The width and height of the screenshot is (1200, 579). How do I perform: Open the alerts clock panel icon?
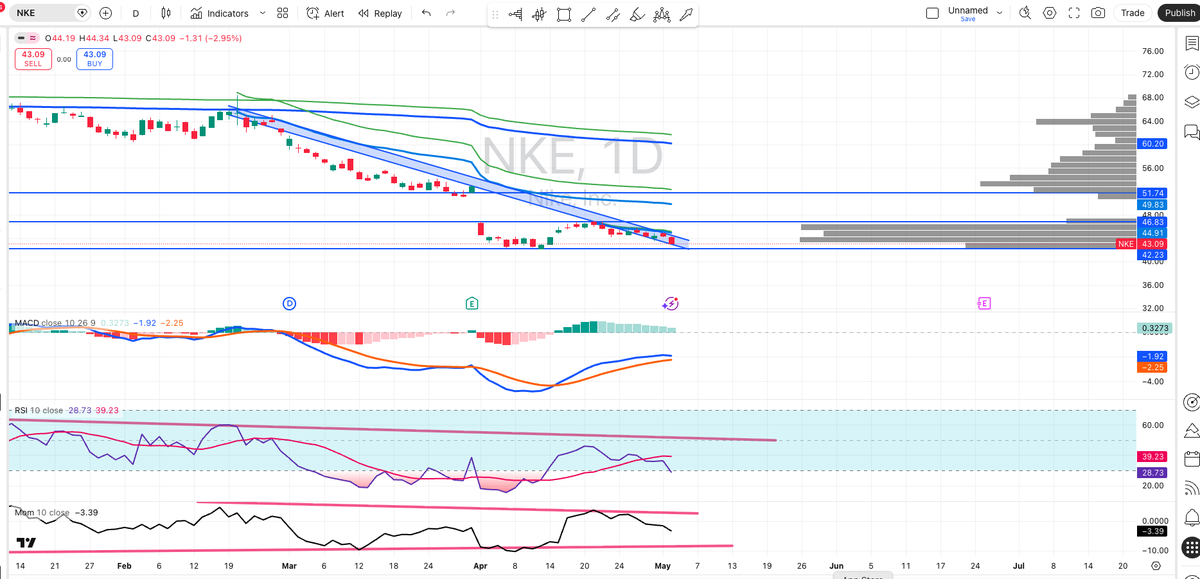(x=1190, y=72)
